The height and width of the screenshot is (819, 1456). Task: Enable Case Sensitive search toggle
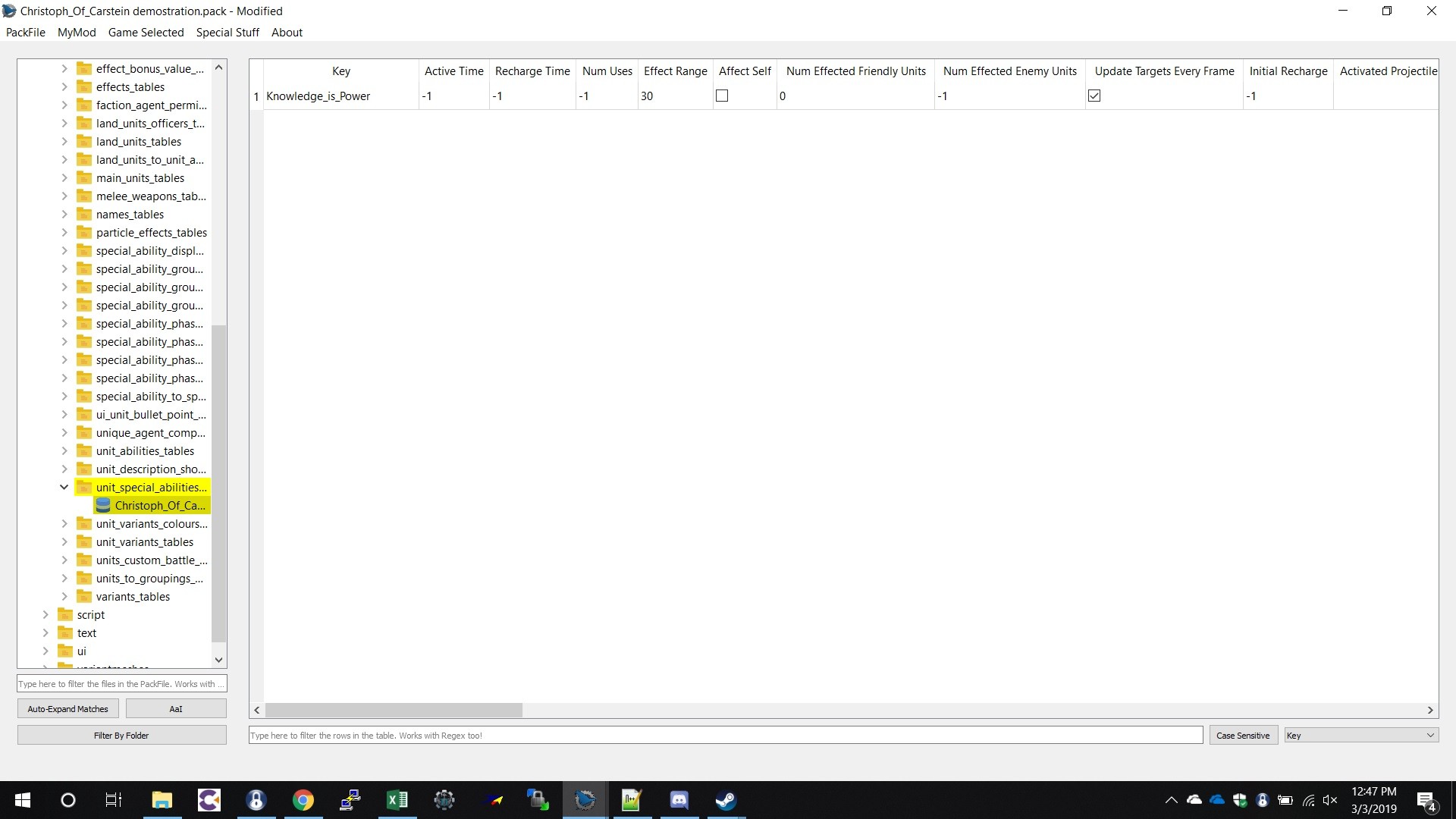1242,735
